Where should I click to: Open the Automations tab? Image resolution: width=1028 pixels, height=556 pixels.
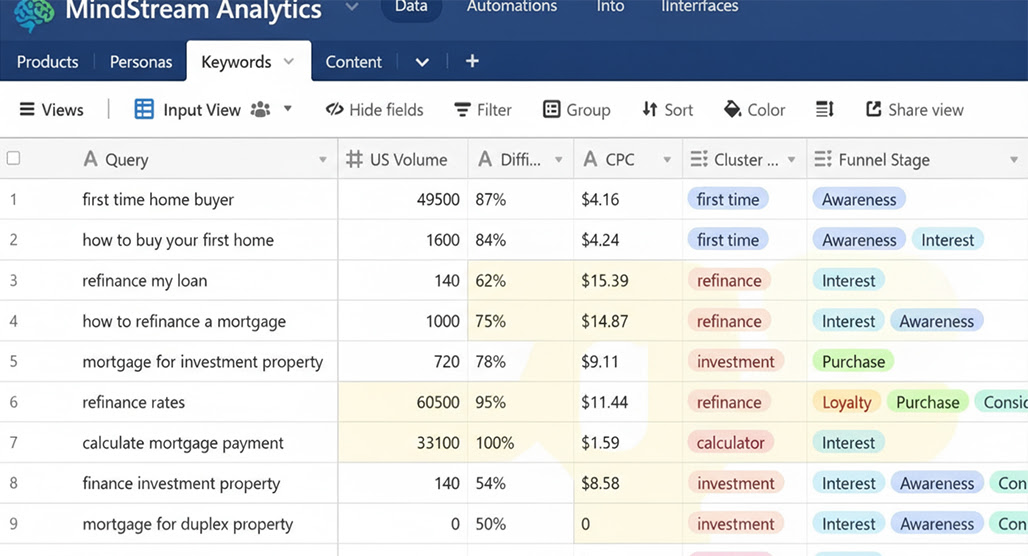pos(512,7)
